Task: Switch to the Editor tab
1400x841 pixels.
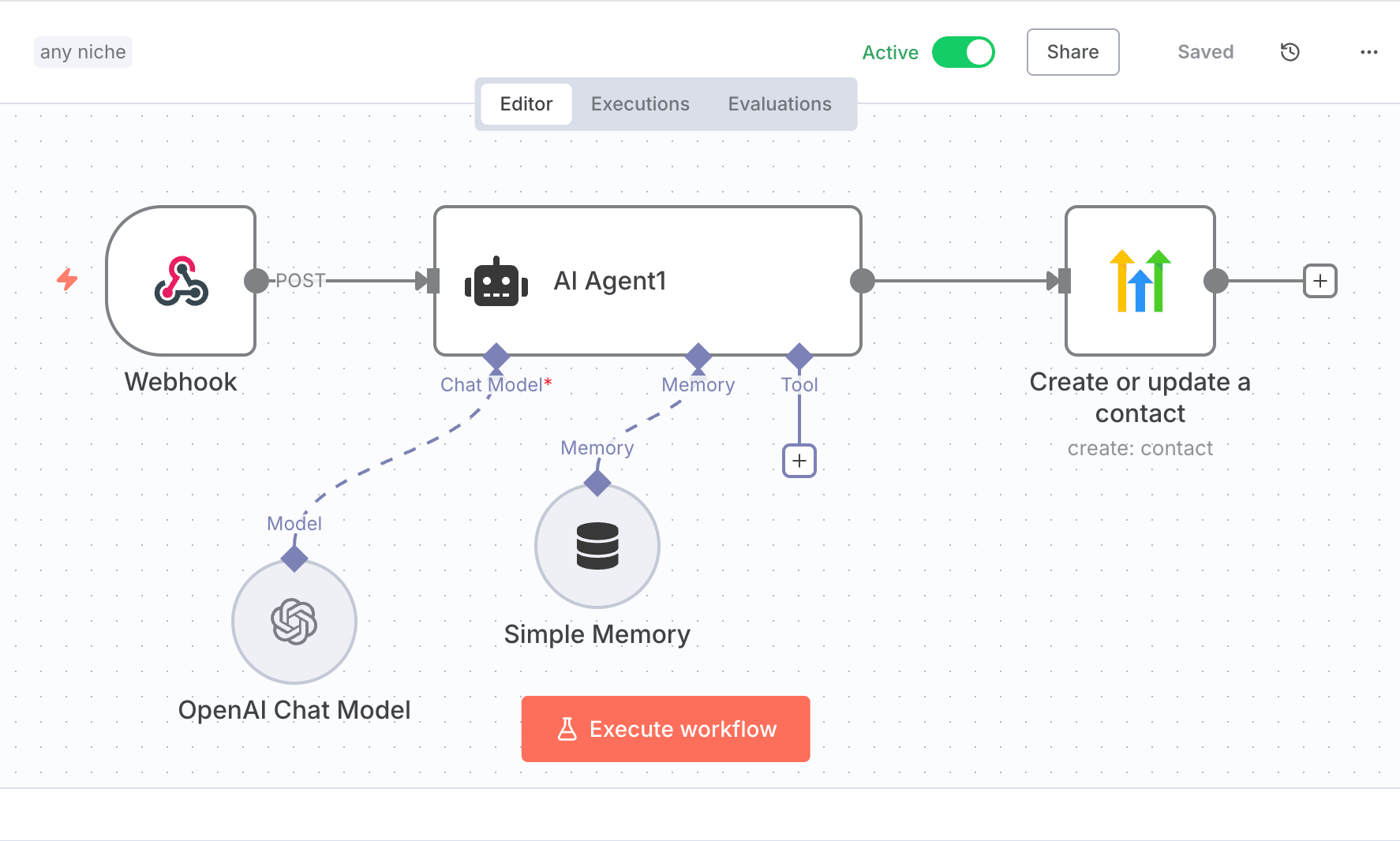Action: click(526, 104)
